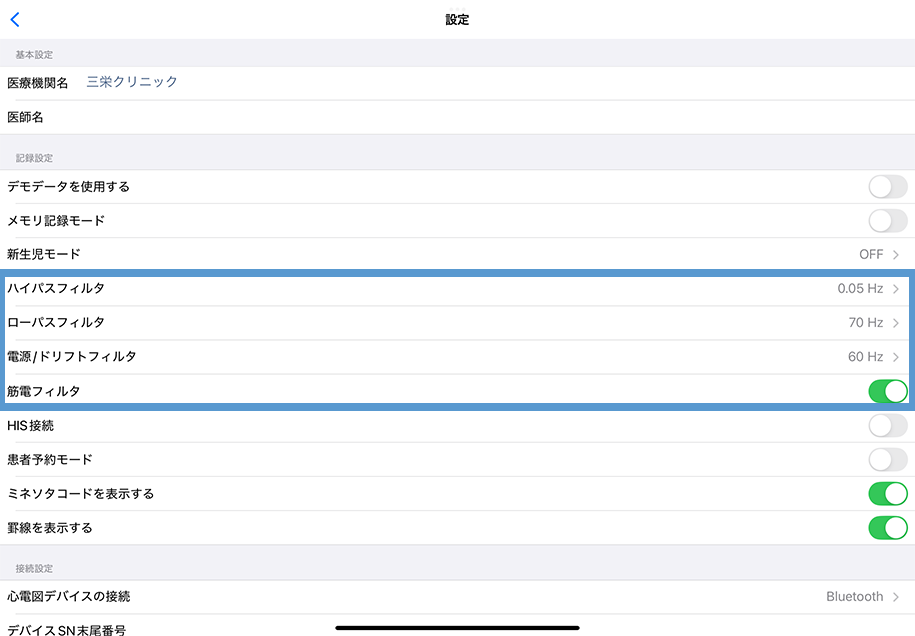Image resolution: width=915 pixels, height=636 pixels.
Task: Enable HIS接続
Action: pyautogui.click(x=886, y=425)
